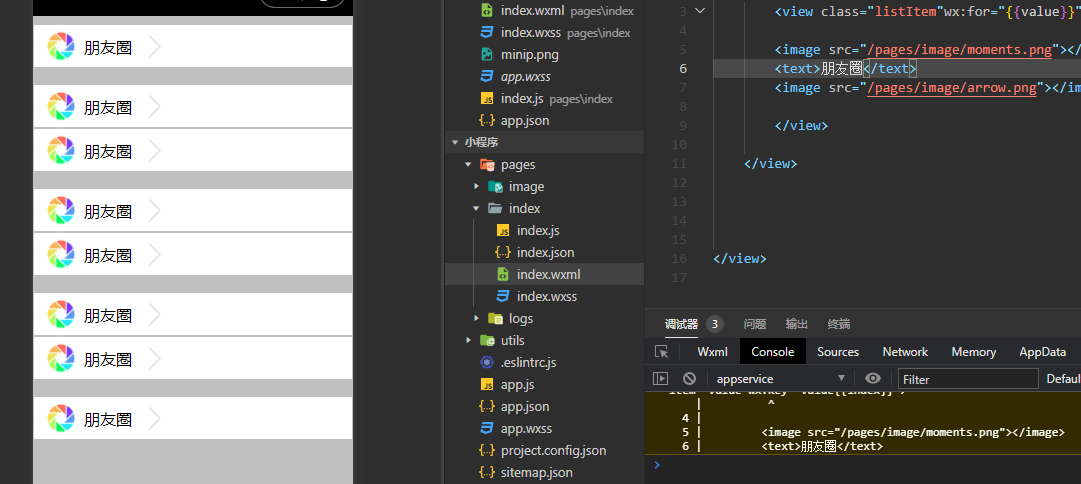Click the CSS icon of index.wxss in index folder
Viewport: 1081px width, 484px height.
(503, 296)
